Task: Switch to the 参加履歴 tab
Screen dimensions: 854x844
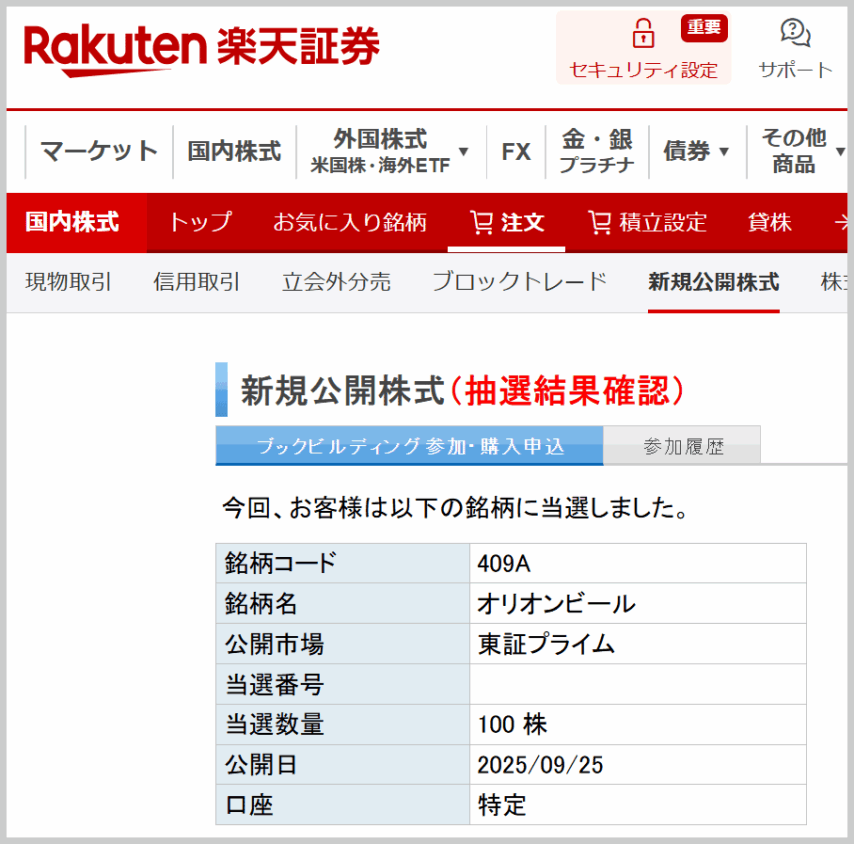Action: coord(683,446)
